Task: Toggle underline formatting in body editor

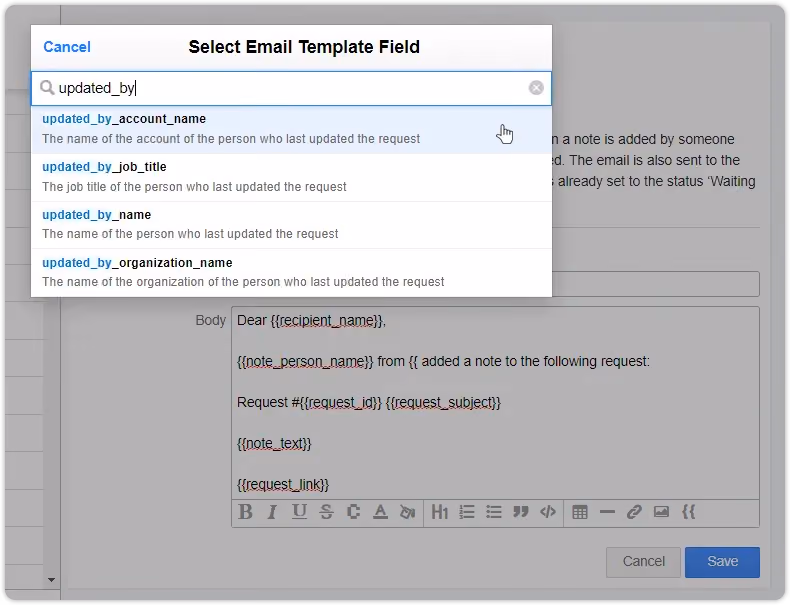Action: click(299, 512)
